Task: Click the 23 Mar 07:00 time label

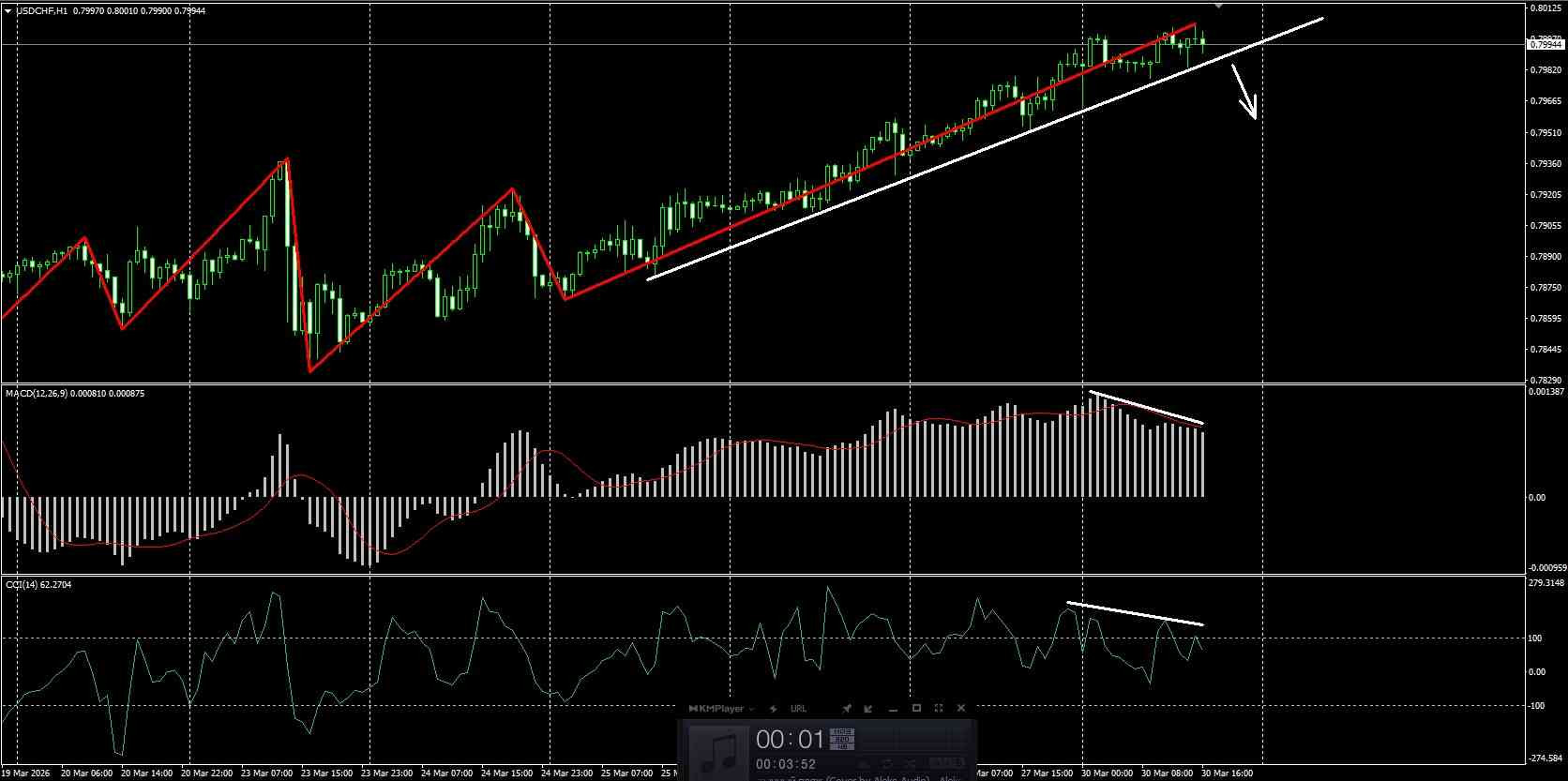Action: pos(266,773)
